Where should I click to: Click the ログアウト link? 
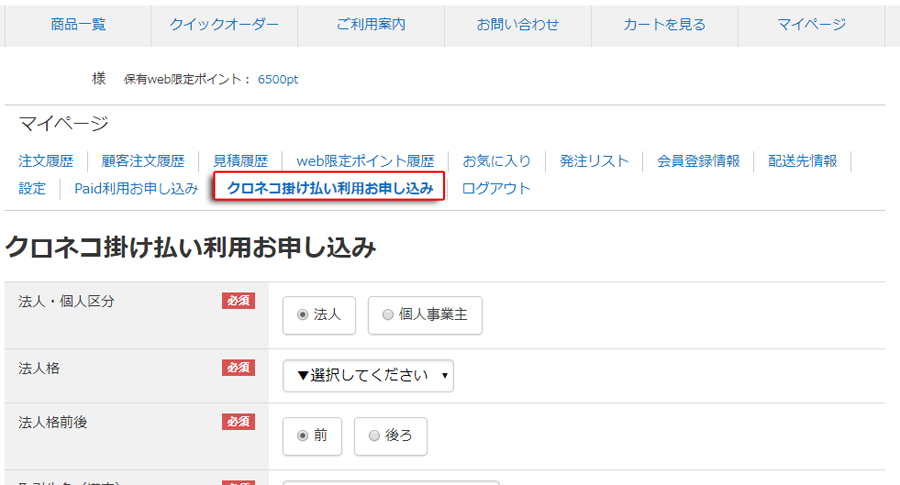[496, 188]
